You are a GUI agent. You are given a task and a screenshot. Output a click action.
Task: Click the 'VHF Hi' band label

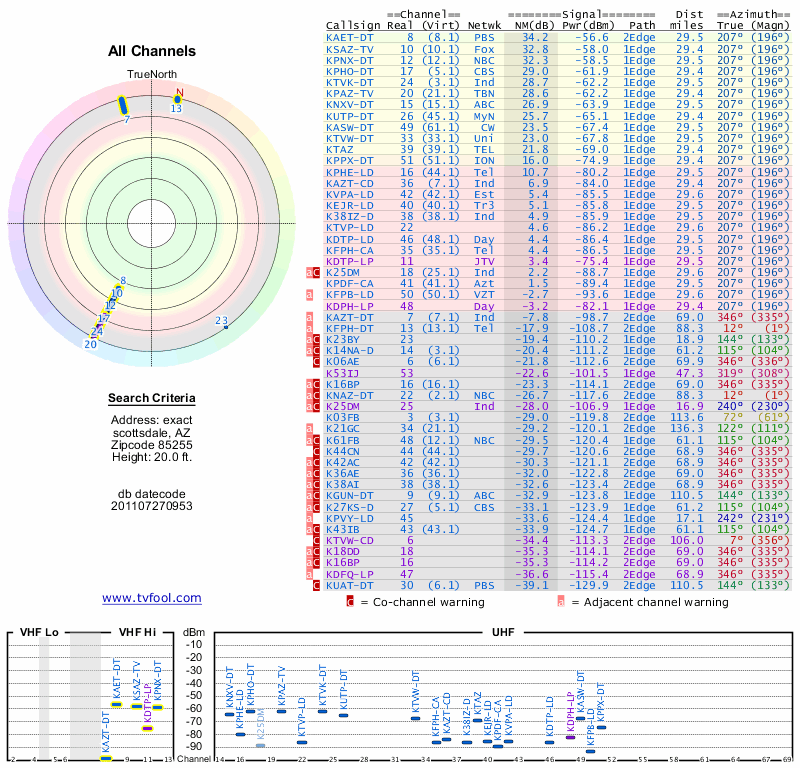137,632
